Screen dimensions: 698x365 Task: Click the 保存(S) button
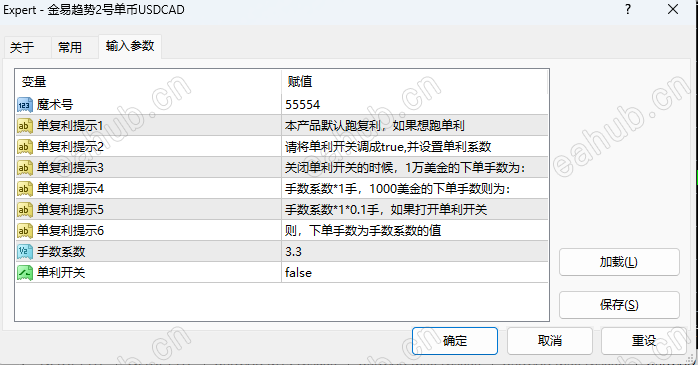(619, 305)
